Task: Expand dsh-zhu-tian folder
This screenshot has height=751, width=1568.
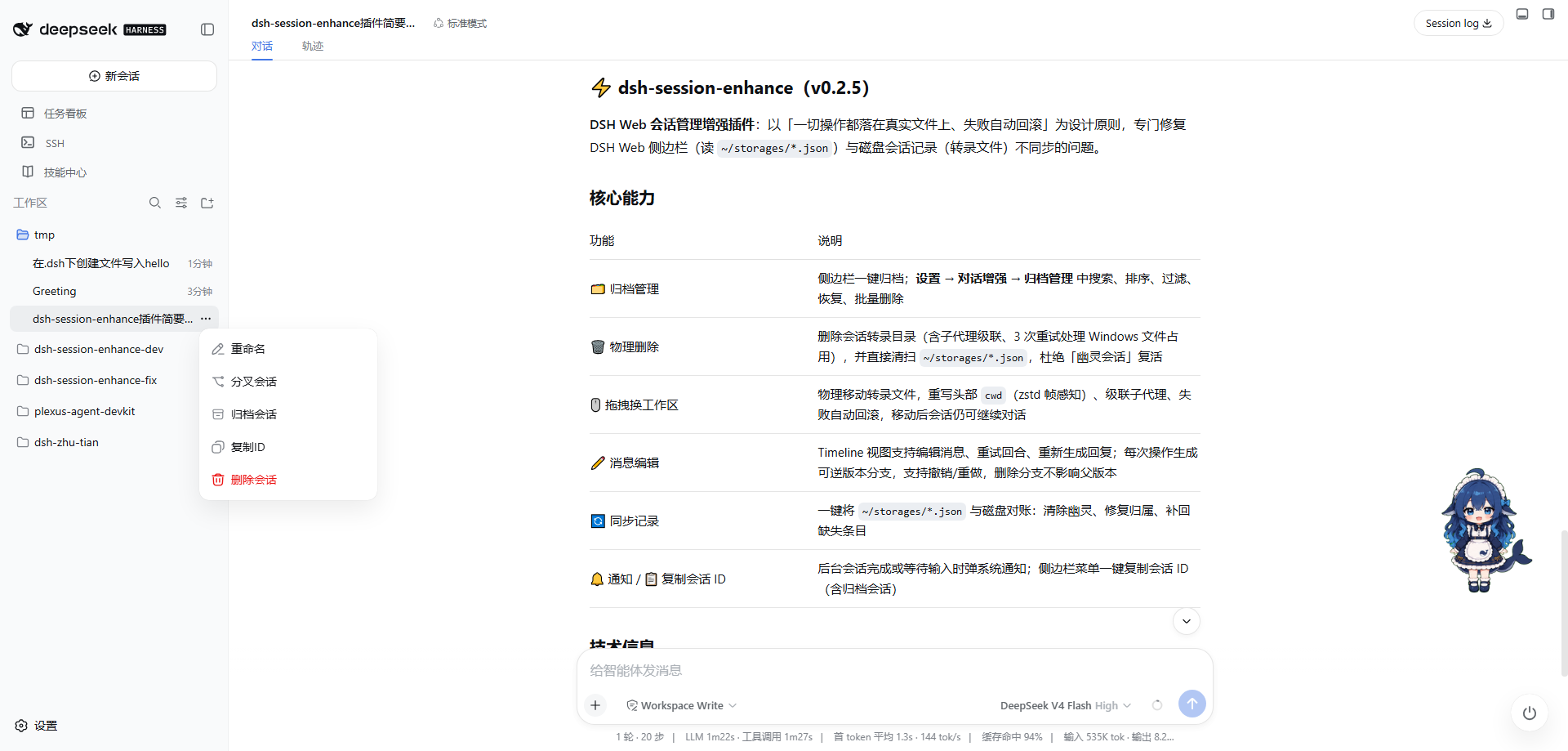Action: (x=66, y=442)
